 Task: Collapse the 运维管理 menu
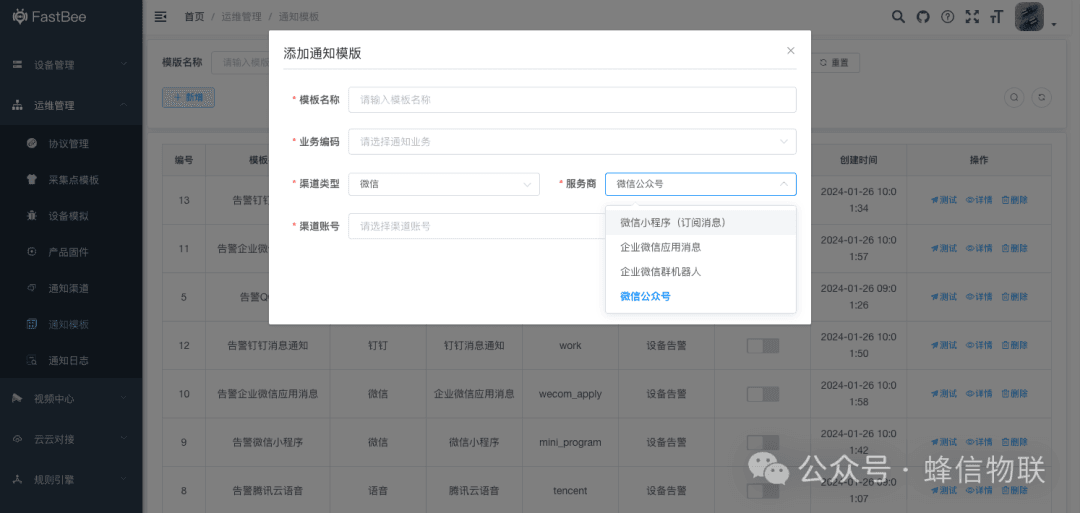[x=71, y=105]
